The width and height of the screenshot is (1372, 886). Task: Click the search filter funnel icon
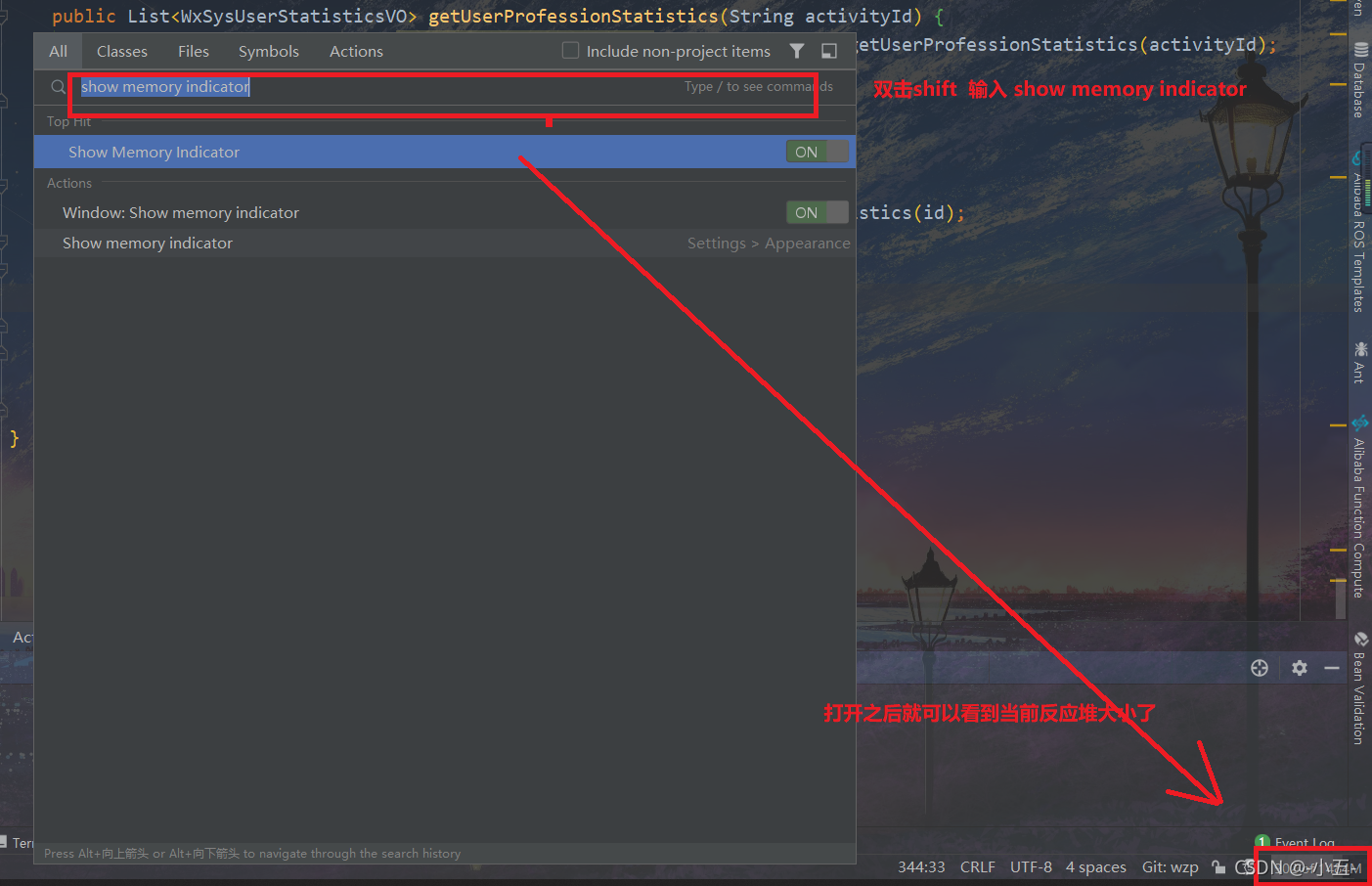797,51
